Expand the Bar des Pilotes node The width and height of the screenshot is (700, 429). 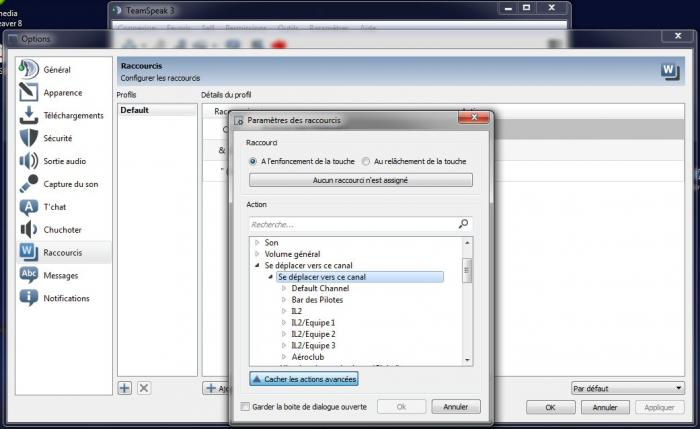coord(284,300)
